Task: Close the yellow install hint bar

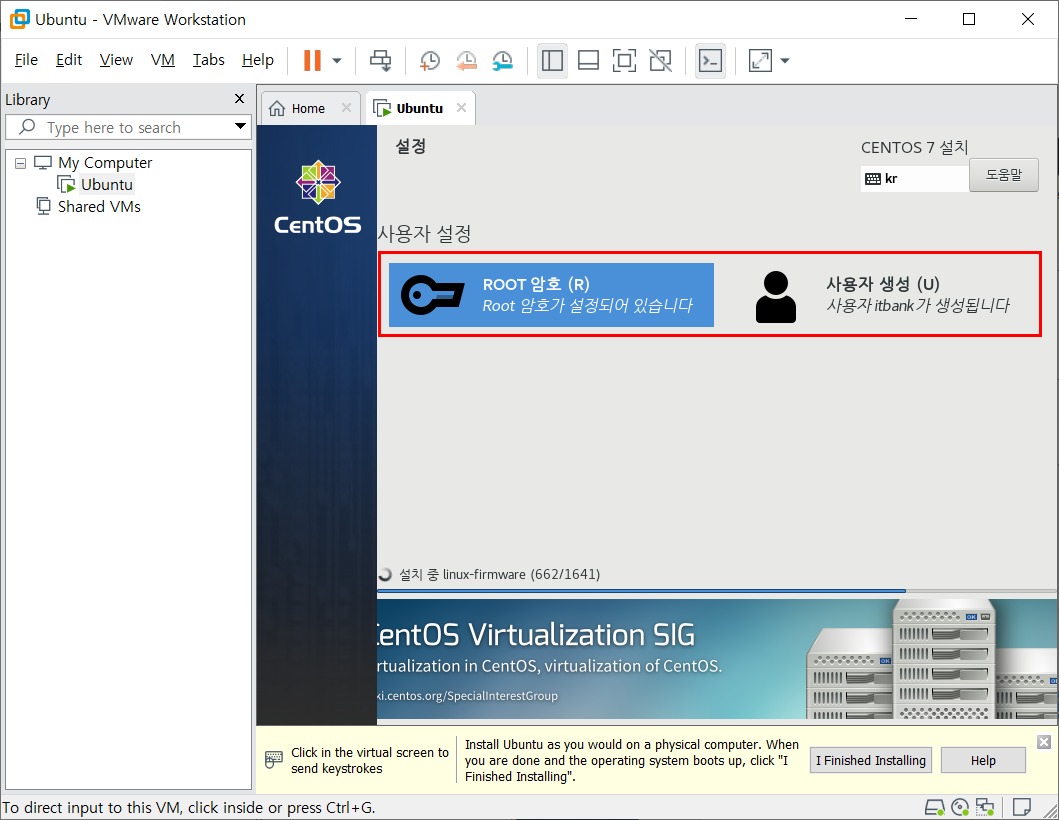Action: 1043,742
